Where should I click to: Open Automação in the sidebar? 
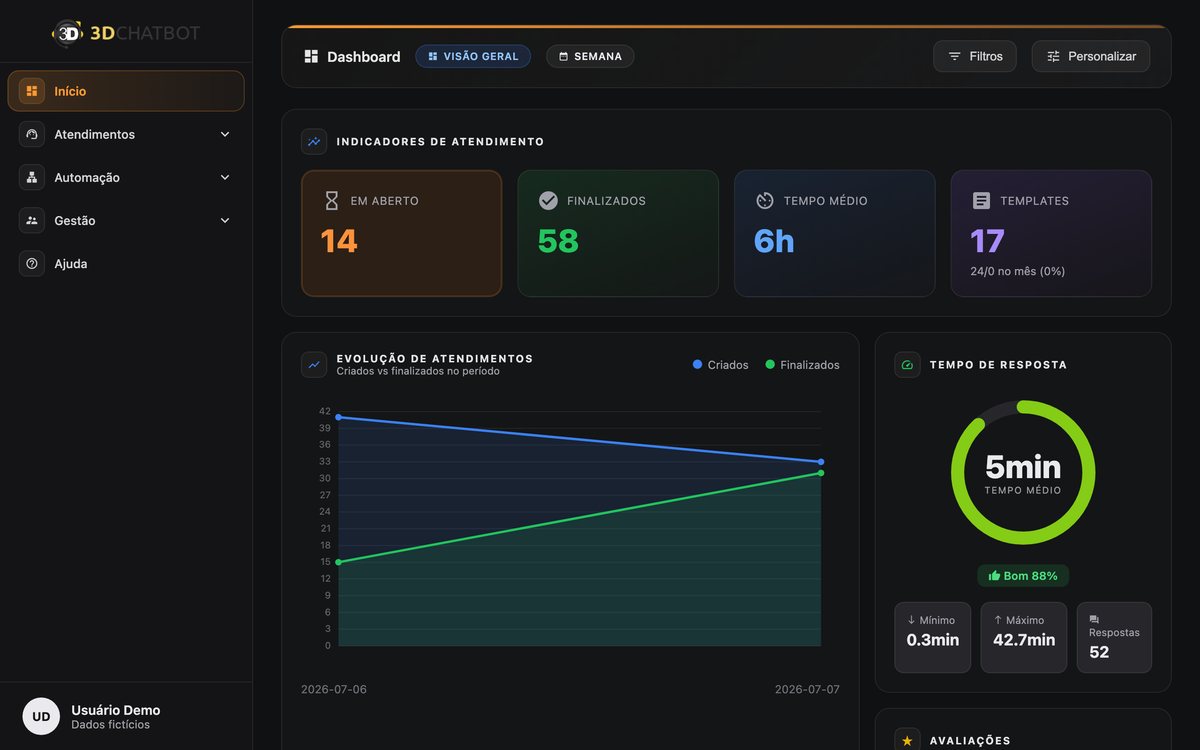pos(126,177)
